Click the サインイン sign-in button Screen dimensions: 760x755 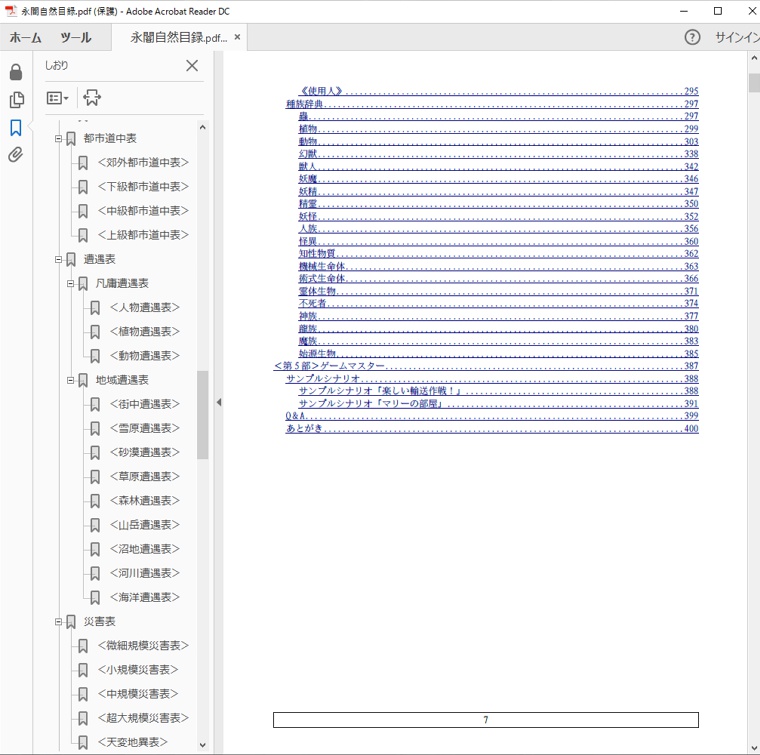coord(737,38)
